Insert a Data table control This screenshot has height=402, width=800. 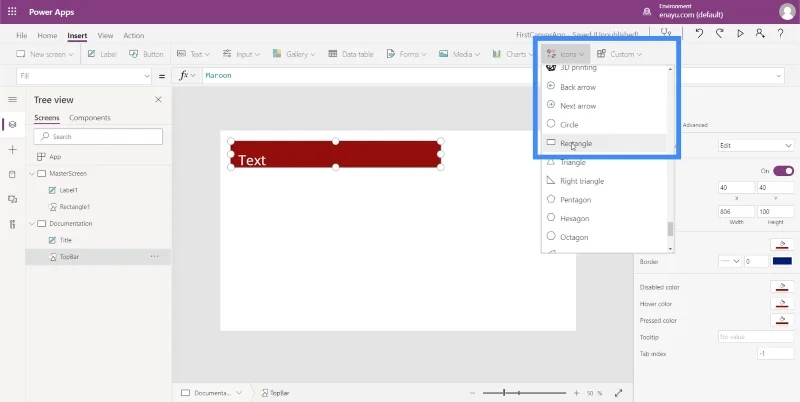351,54
